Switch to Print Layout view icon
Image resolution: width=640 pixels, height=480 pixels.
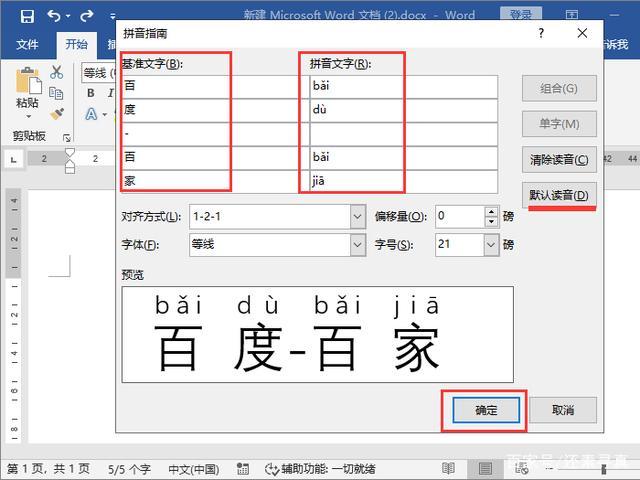(485, 469)
